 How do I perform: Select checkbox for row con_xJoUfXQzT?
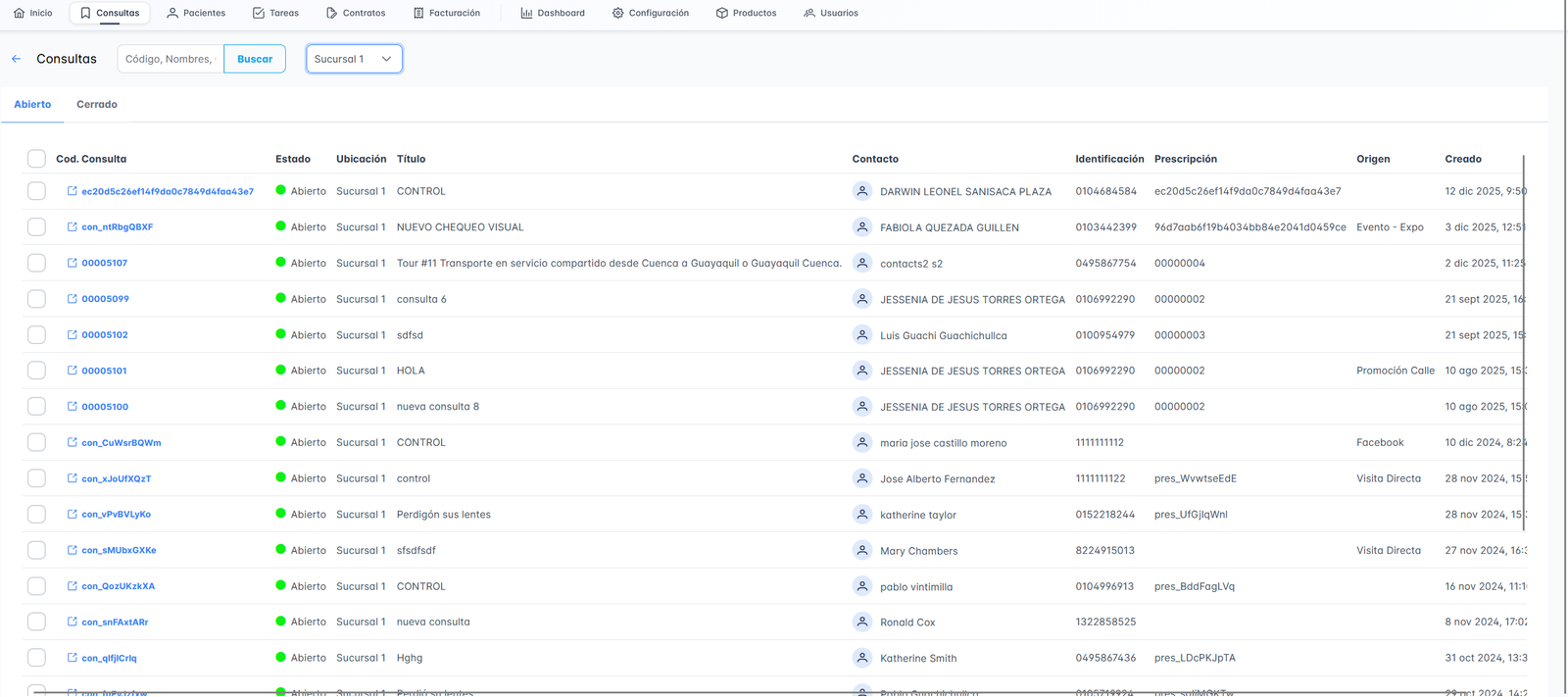36,478
